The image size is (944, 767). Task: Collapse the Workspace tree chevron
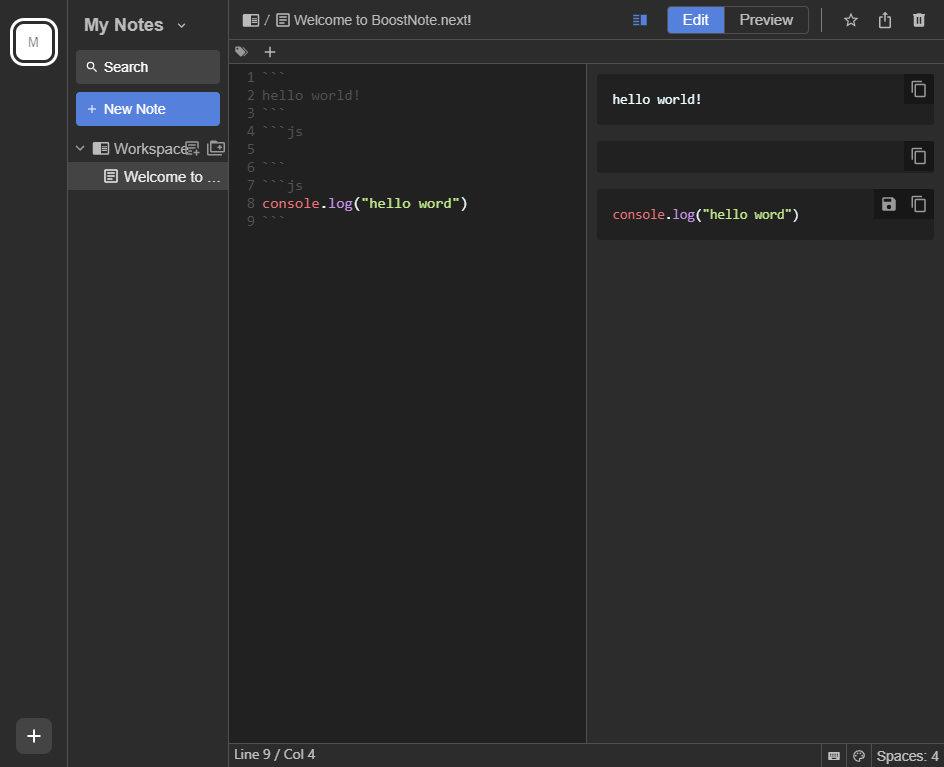(80, 148)
